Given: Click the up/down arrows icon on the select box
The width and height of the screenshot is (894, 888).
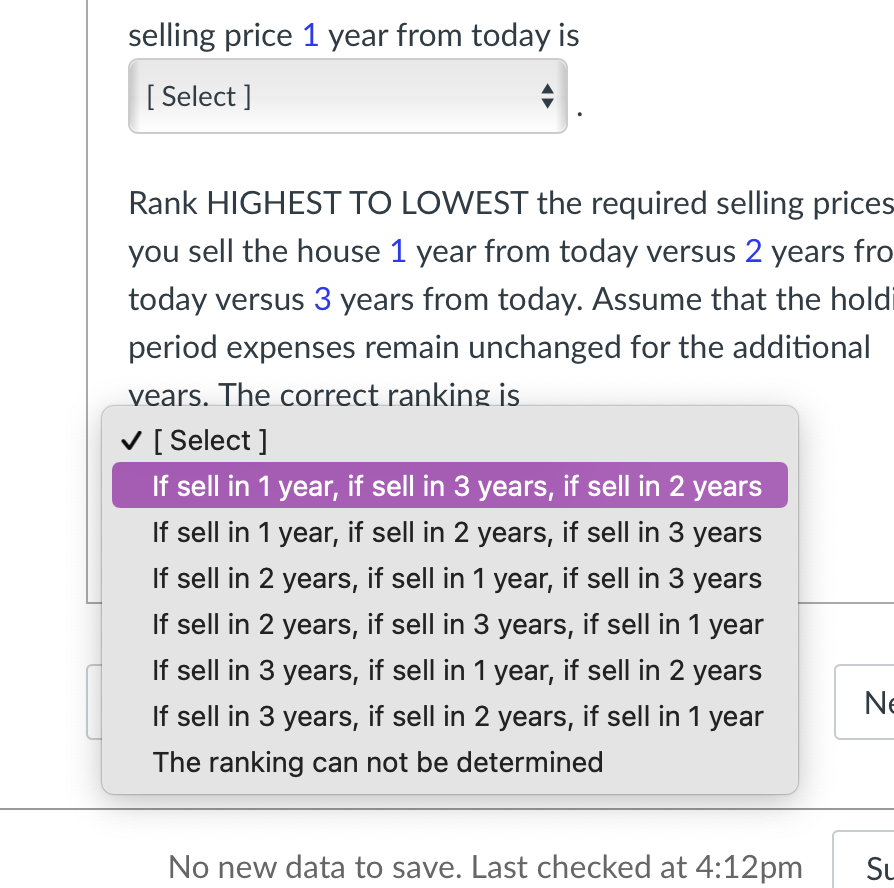Looking at the screenshot, I should click(x=548, y=96).
